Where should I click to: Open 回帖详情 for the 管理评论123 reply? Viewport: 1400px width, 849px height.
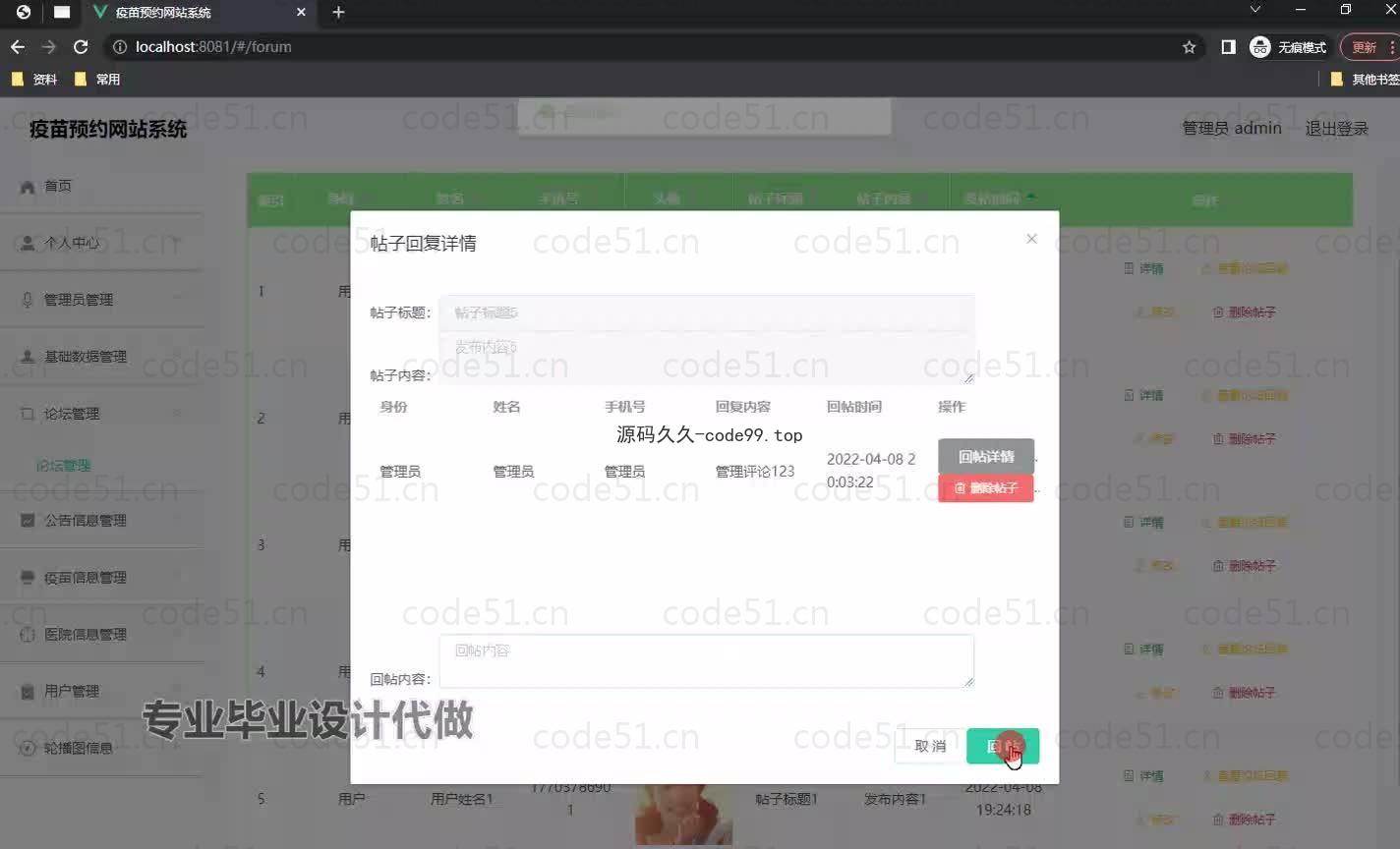pyautogui.click(x=986, y=456)
